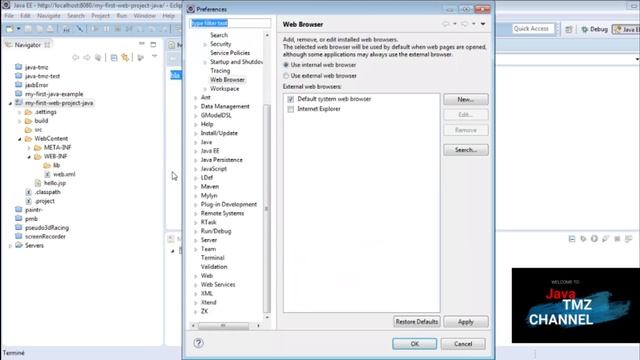Screen dimensions: 640x360
Task: Toggle Default system web browser checkbox
Action: click(291, 99)
